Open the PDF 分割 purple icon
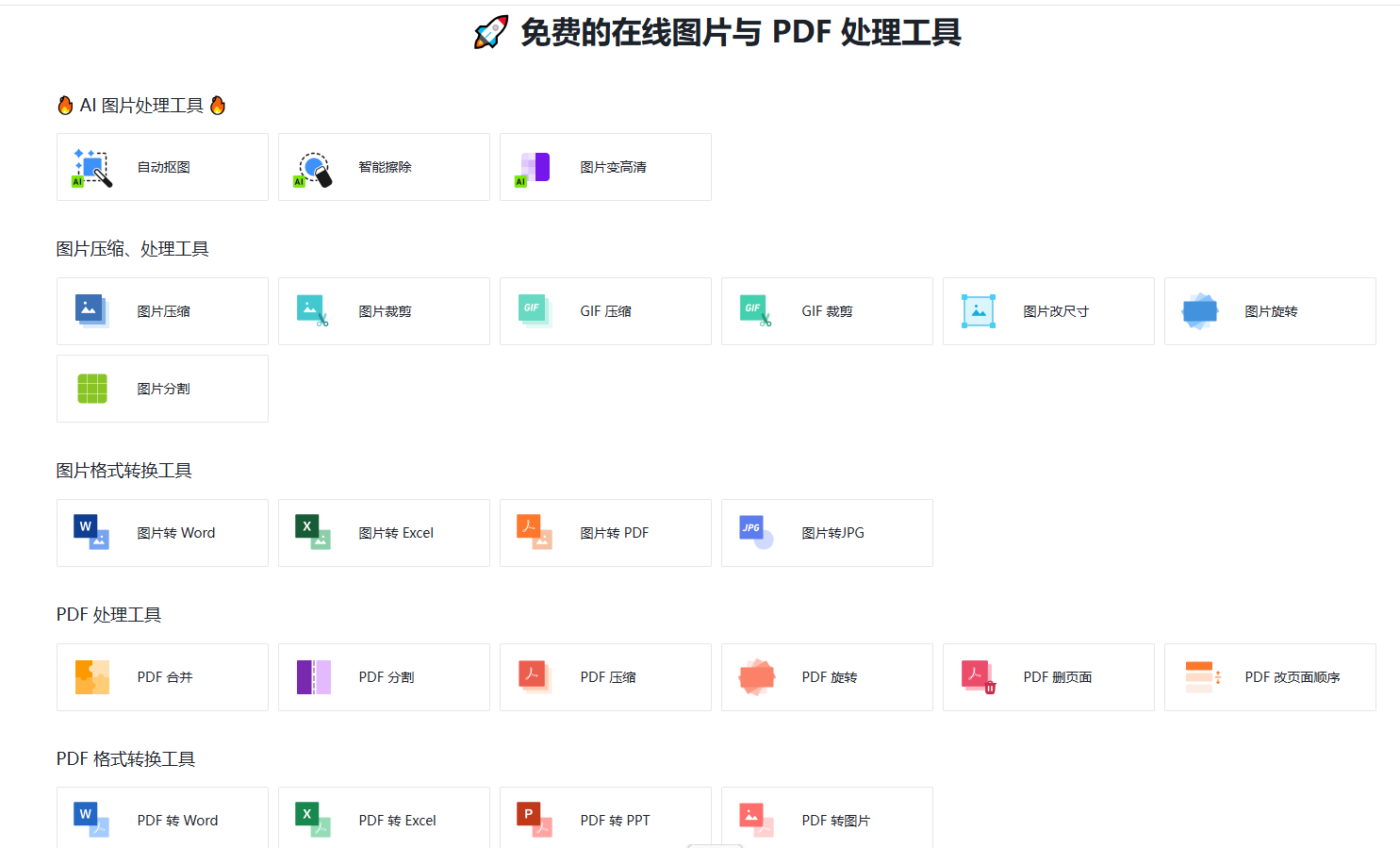 pos(314,677)
